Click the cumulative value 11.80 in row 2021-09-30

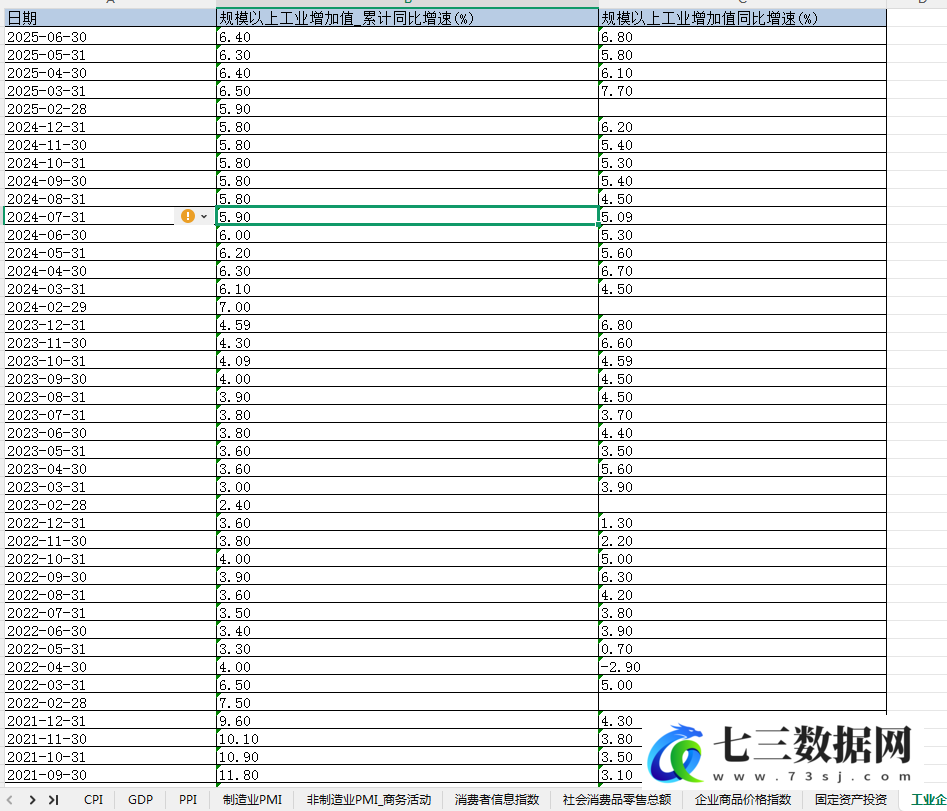point(408,775)
